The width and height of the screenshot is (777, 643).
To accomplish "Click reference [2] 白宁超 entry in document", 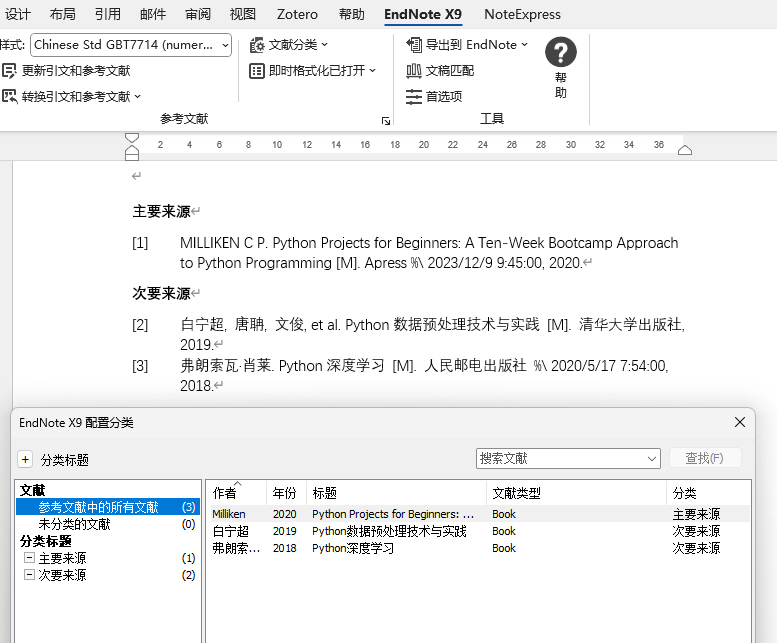I will [409, 334].
